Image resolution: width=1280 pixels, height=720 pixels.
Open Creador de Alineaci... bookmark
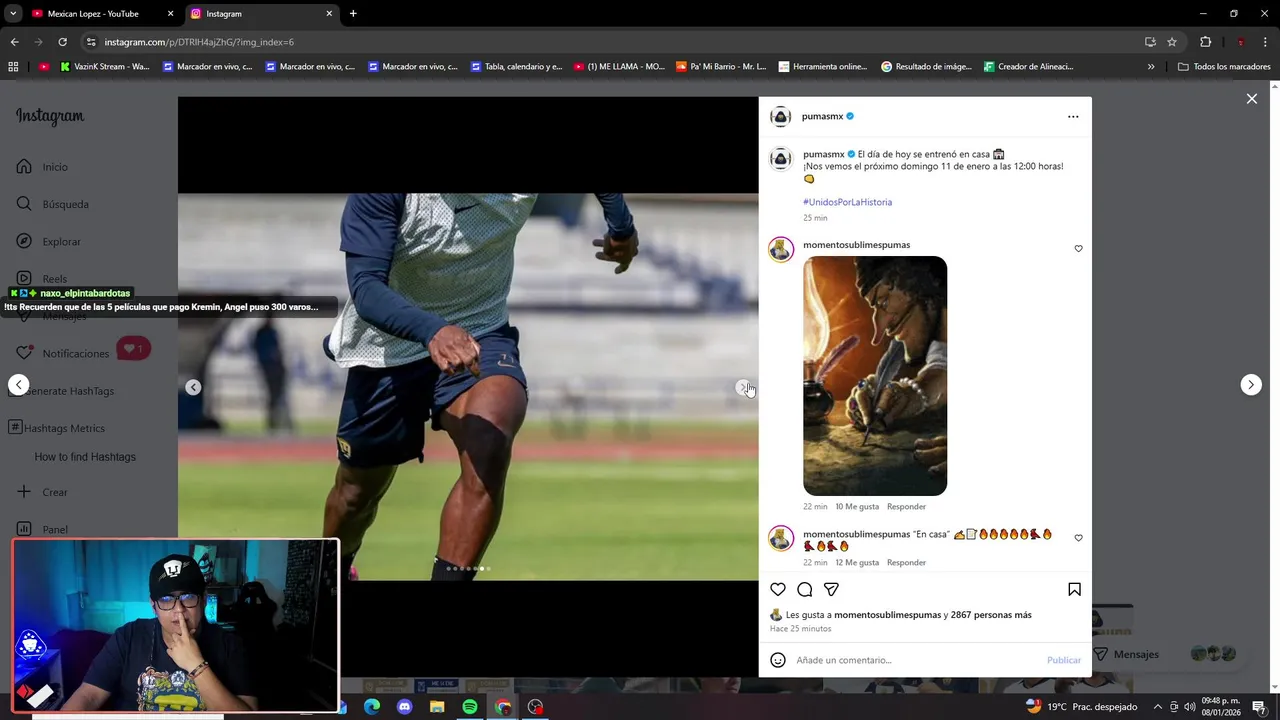(x=1028, y=67)
